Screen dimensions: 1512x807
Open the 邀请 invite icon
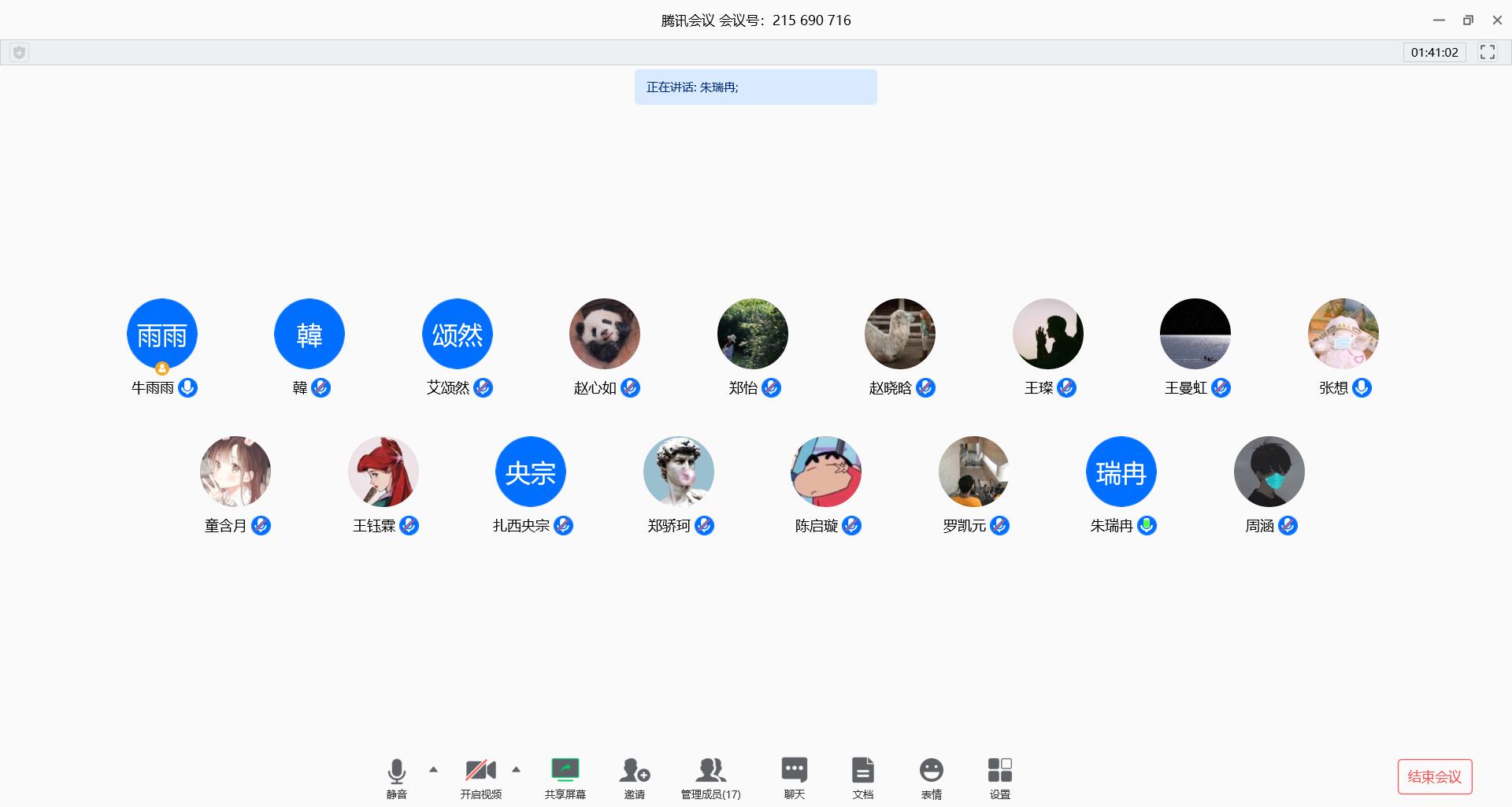coord(634,777)
